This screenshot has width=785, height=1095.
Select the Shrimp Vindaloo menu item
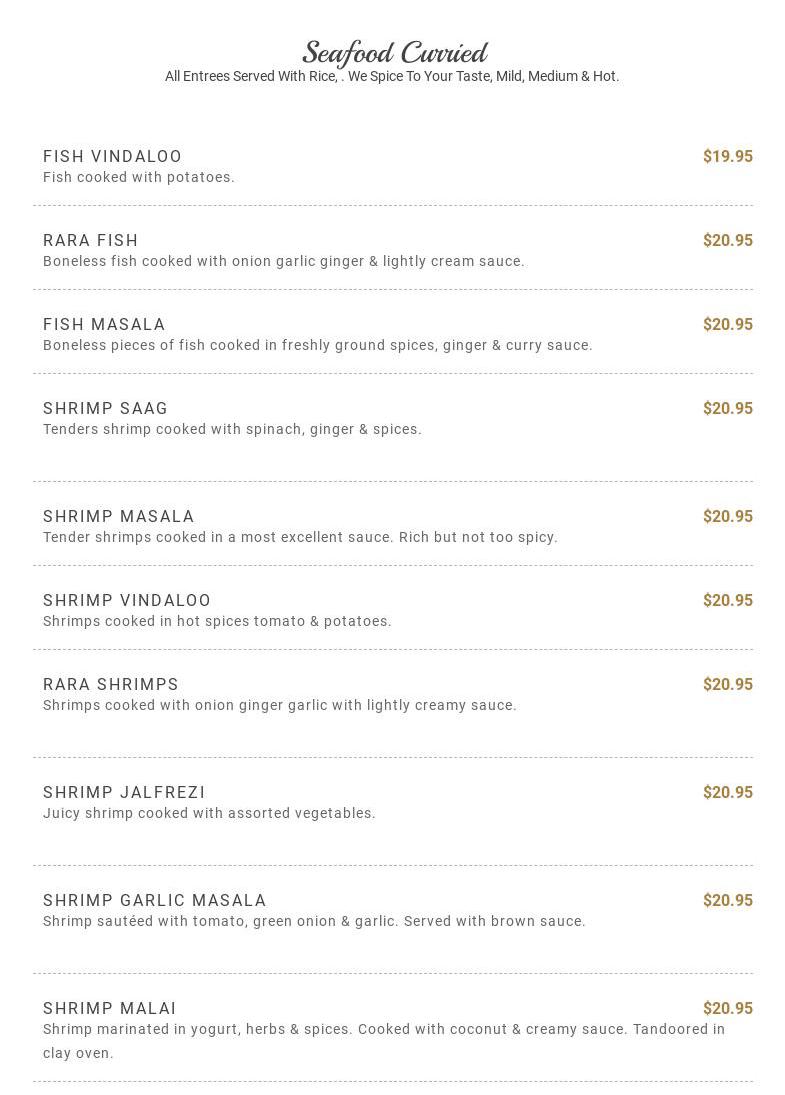click(127, 601)
